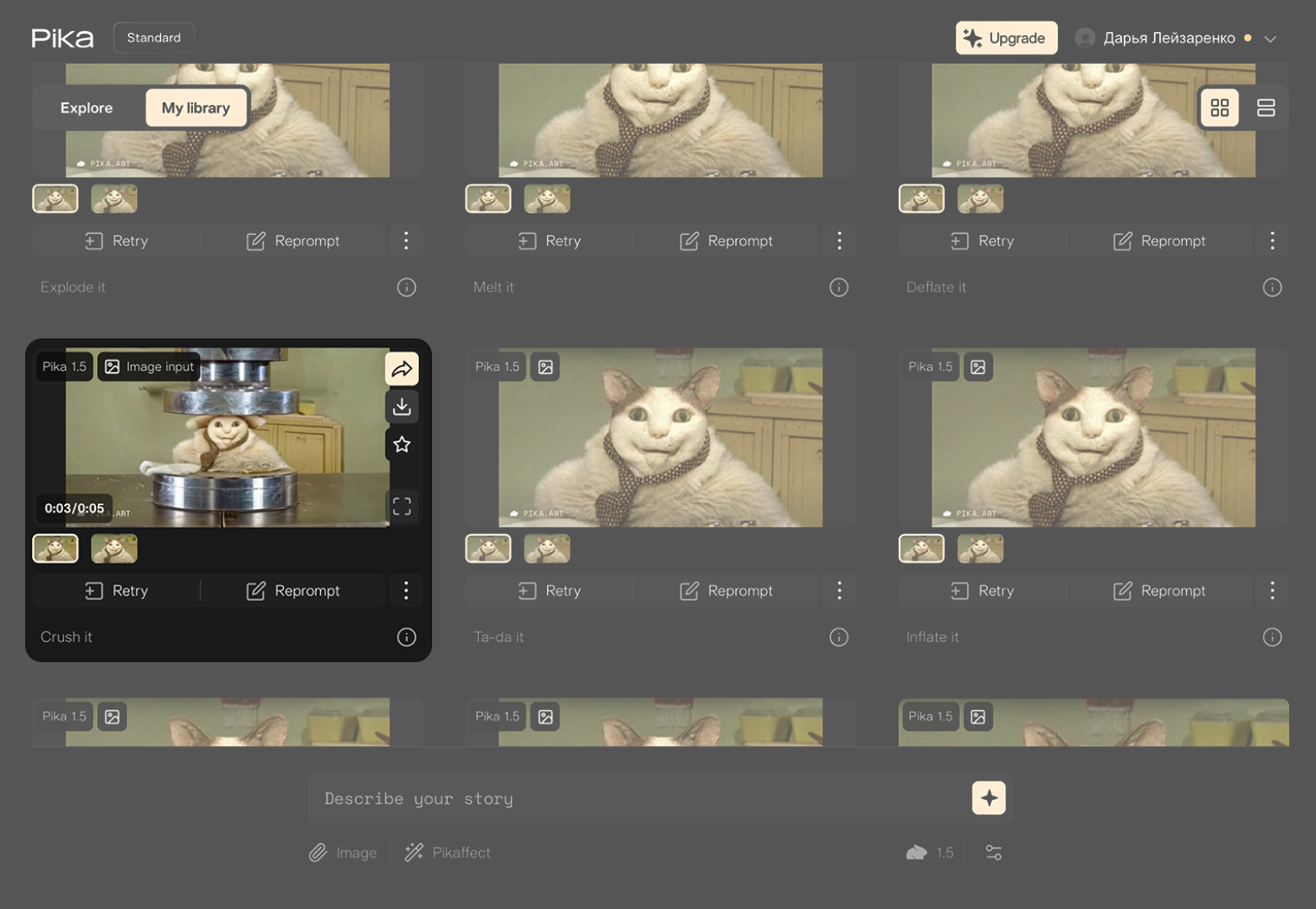
Task: Click the Inflate it prompt text
Action: pyautogui.click(x=932, y=637)
